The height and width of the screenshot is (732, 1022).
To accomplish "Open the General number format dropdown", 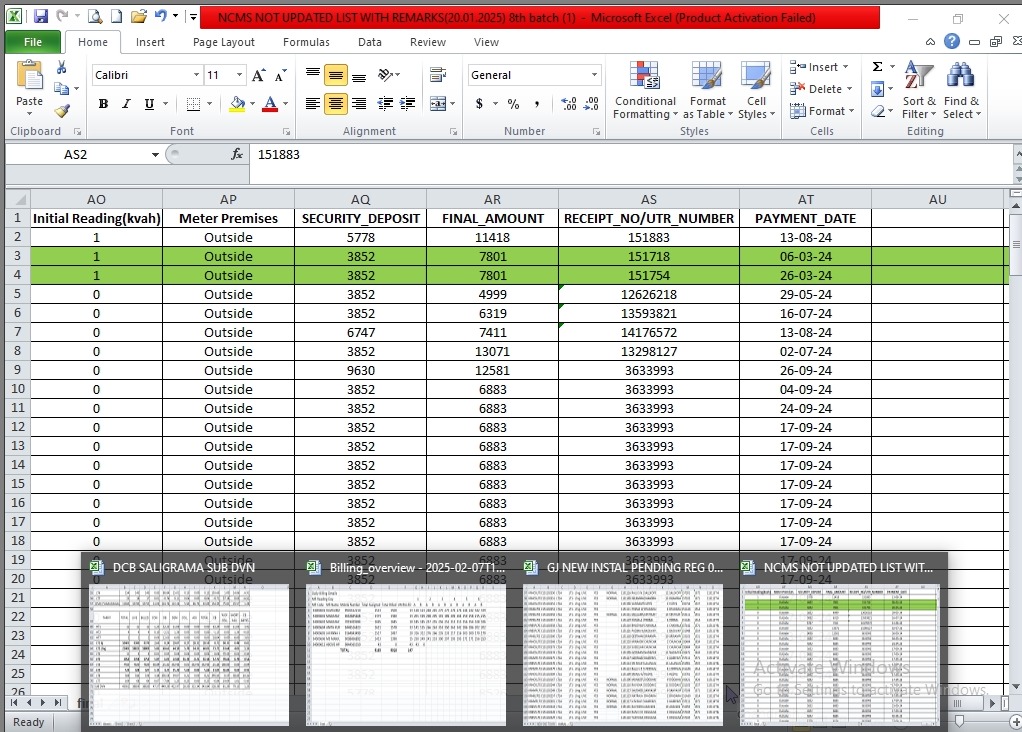I will (594, 75).
